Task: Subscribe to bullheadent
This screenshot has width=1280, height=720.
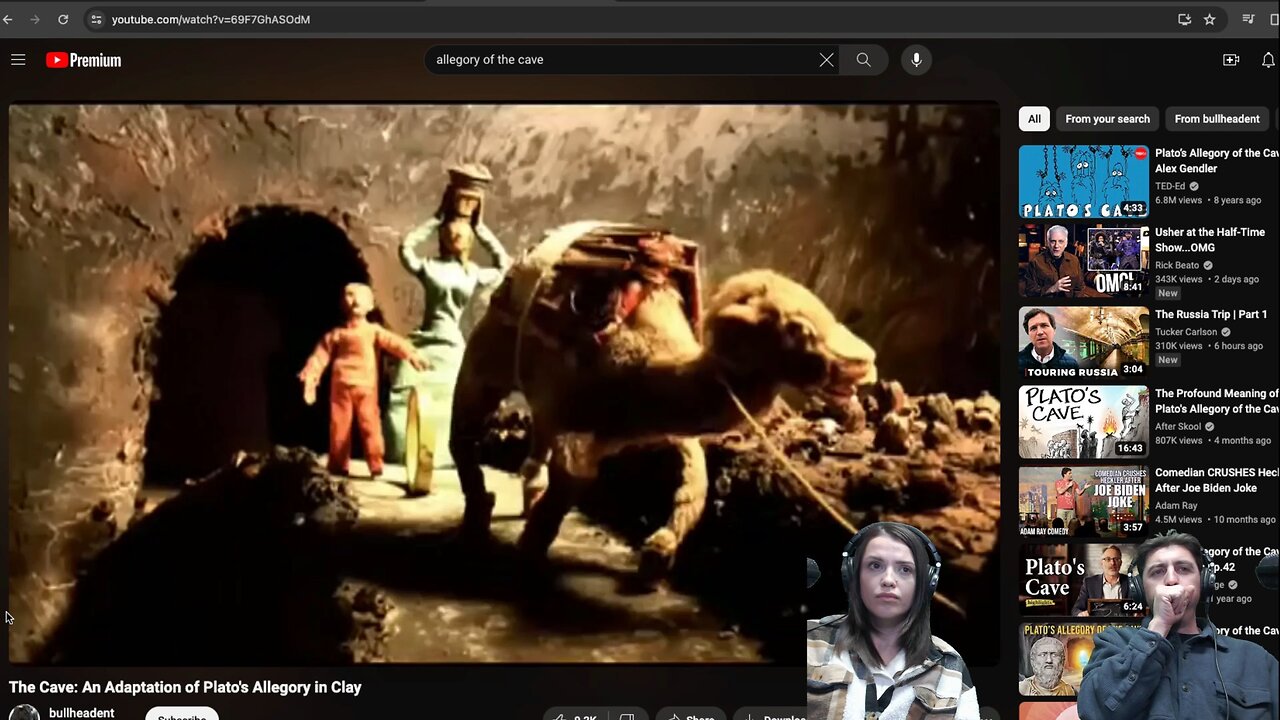Action: click(181, 715)
